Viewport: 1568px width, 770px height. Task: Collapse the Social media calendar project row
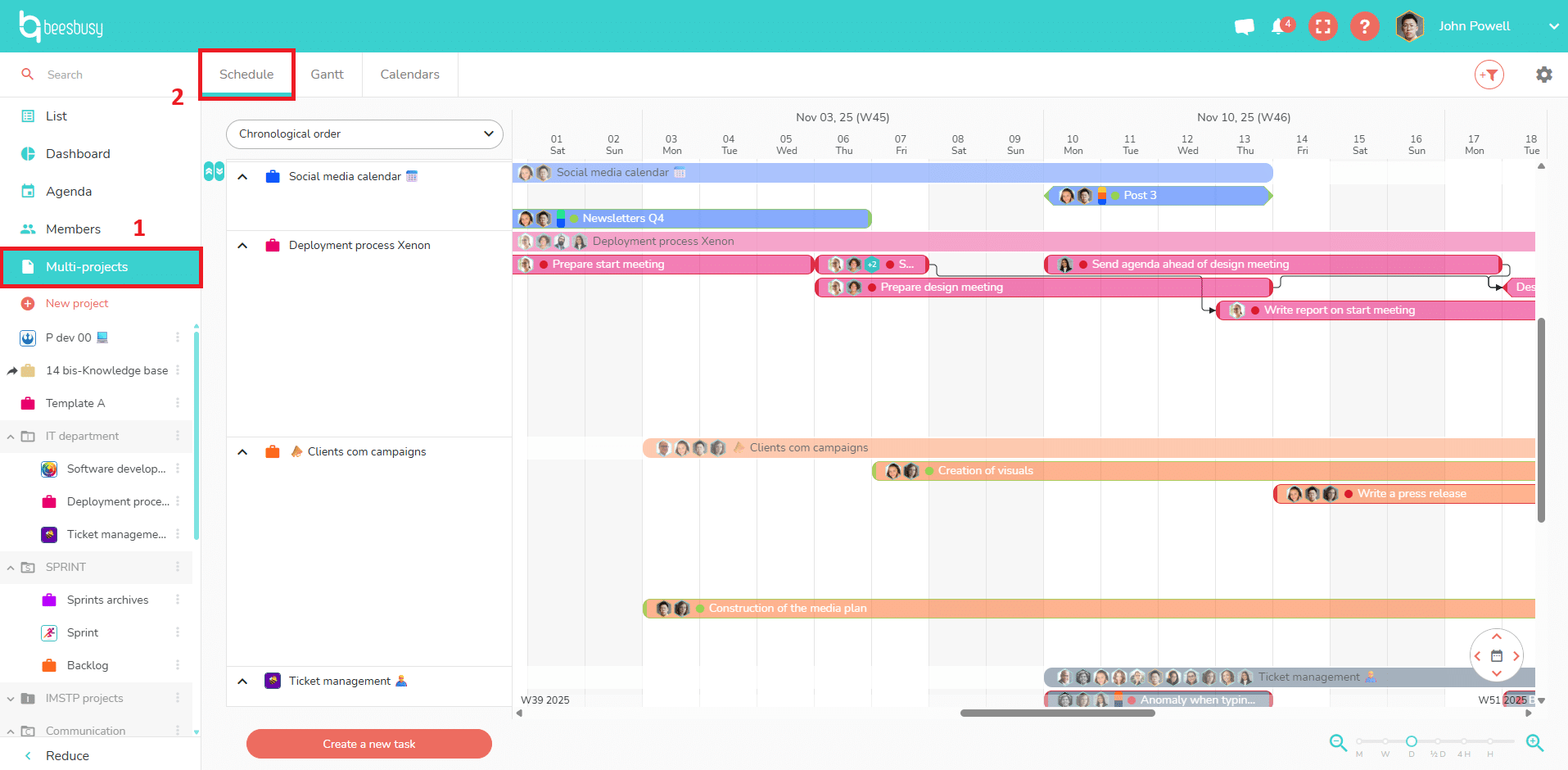(x=242, y=176)
